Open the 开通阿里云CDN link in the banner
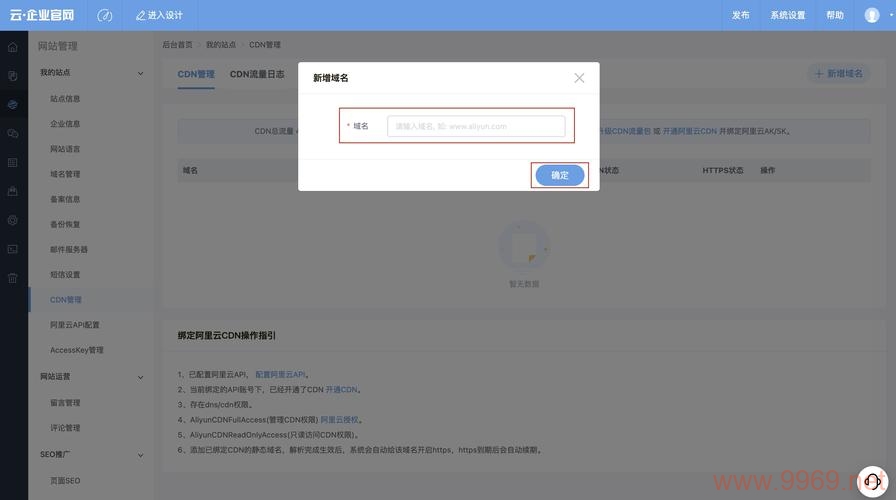The width and height of the screenshot is (896, 500). pyautogui.click(x=690, y=131)
